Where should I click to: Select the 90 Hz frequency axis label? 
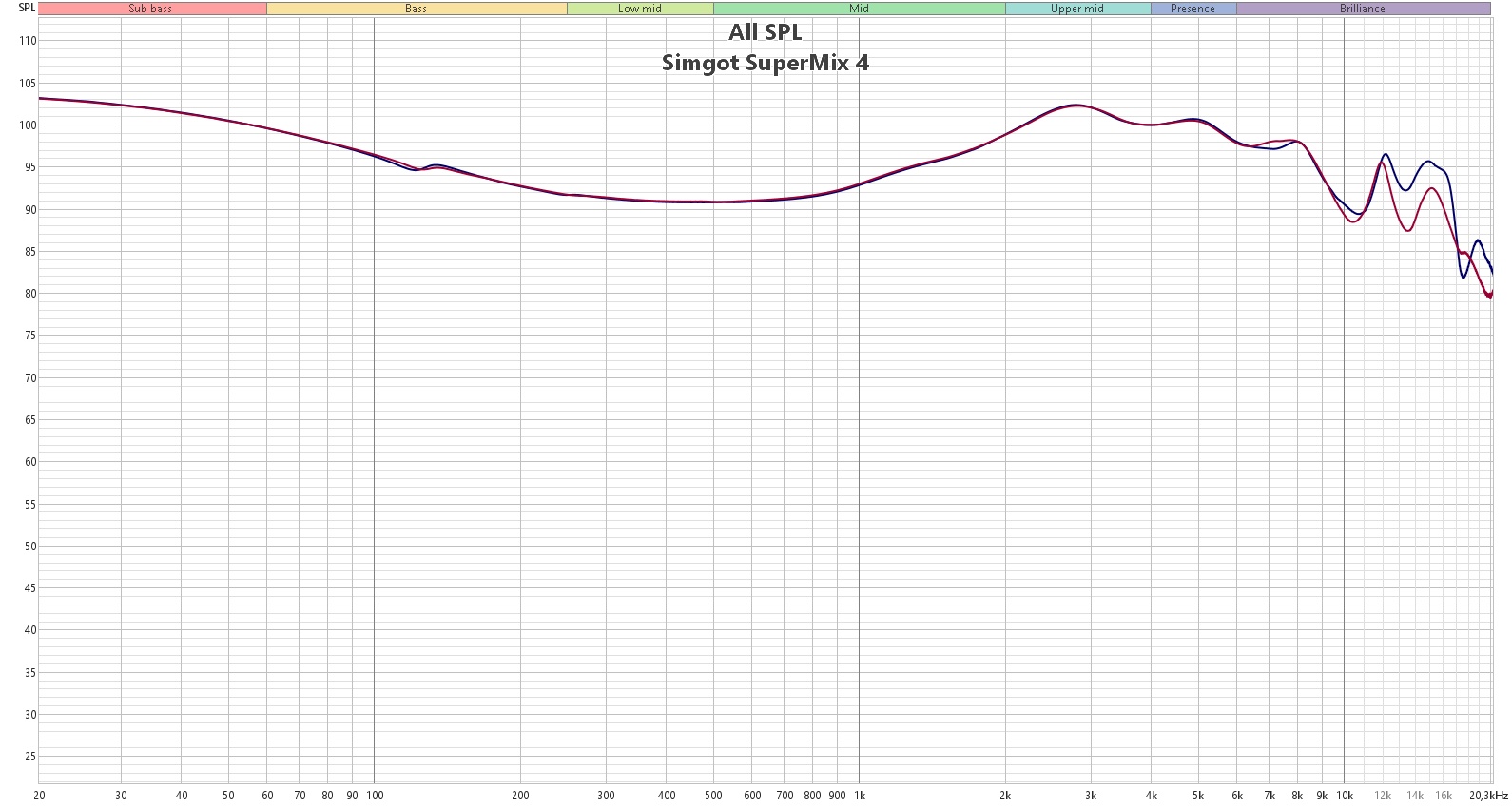[352, 796]
